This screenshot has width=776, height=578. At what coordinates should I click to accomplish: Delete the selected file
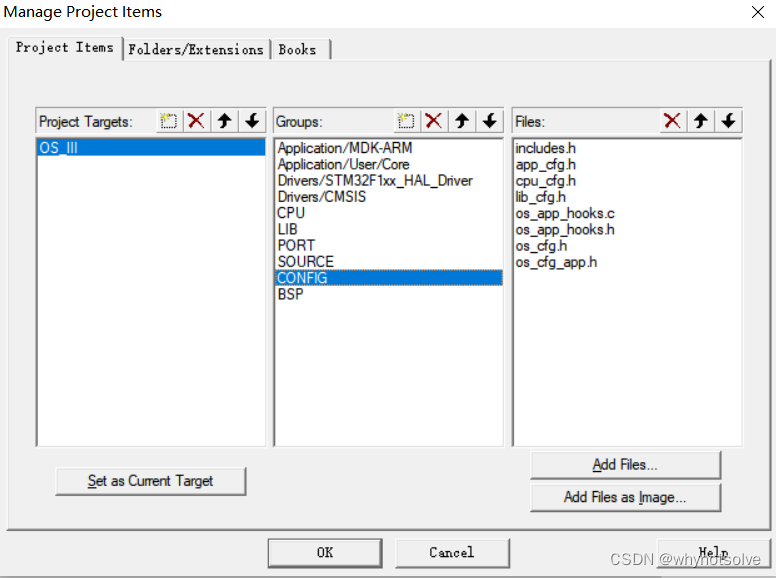672,121
